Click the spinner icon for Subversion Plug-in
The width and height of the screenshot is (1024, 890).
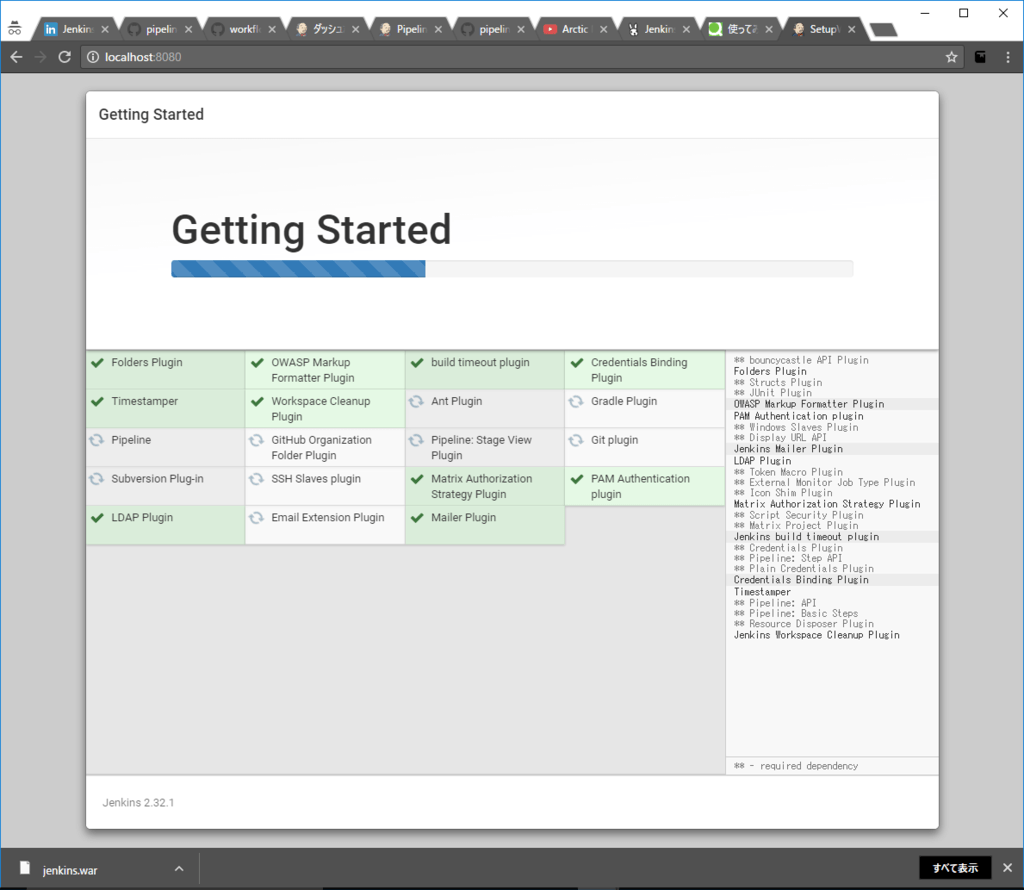point(97,479)
